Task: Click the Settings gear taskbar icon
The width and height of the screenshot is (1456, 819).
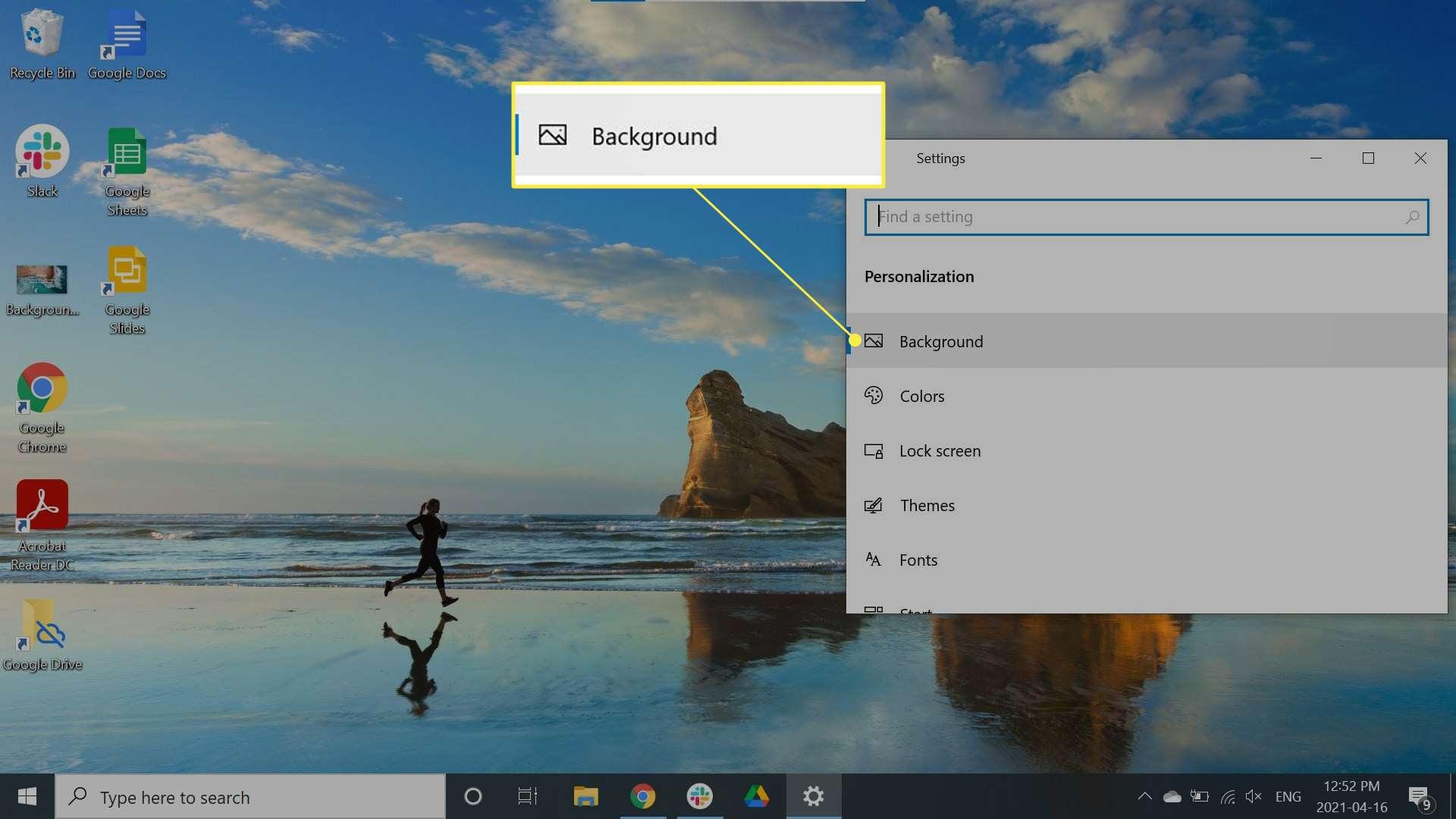Action: click(813, 796)
